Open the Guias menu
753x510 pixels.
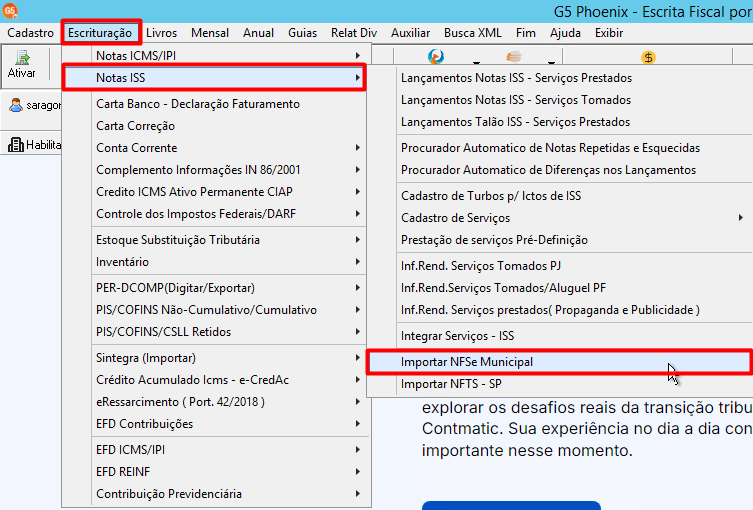[303, 33]
